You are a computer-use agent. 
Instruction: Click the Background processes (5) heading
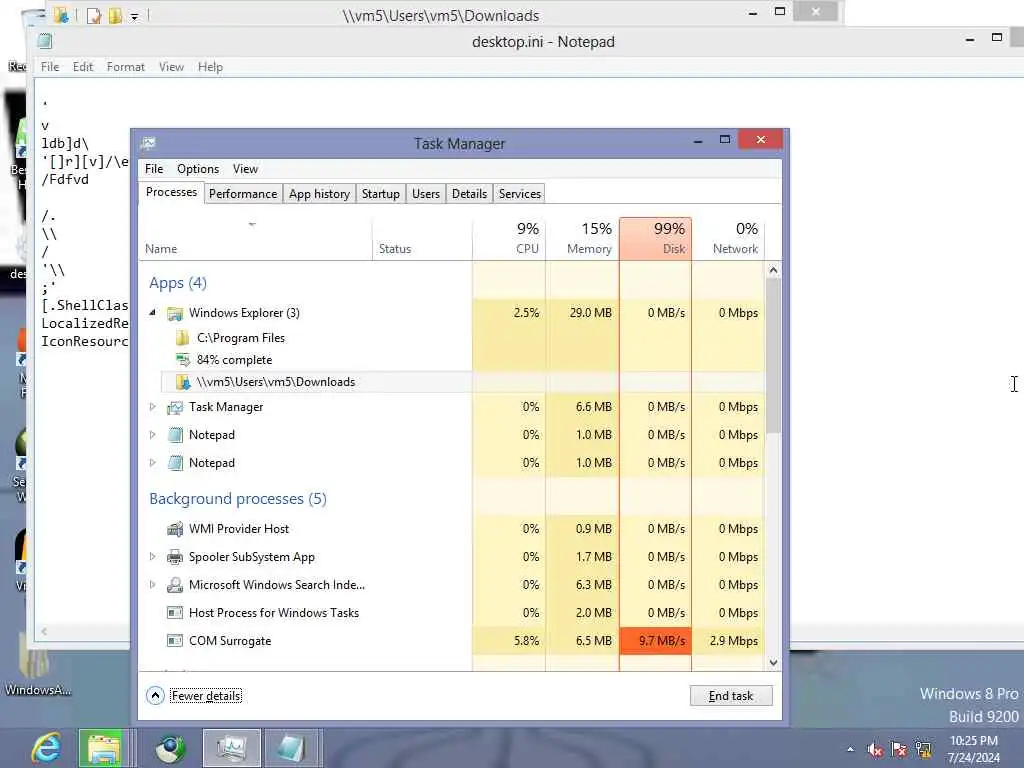(x=238, y=499)
